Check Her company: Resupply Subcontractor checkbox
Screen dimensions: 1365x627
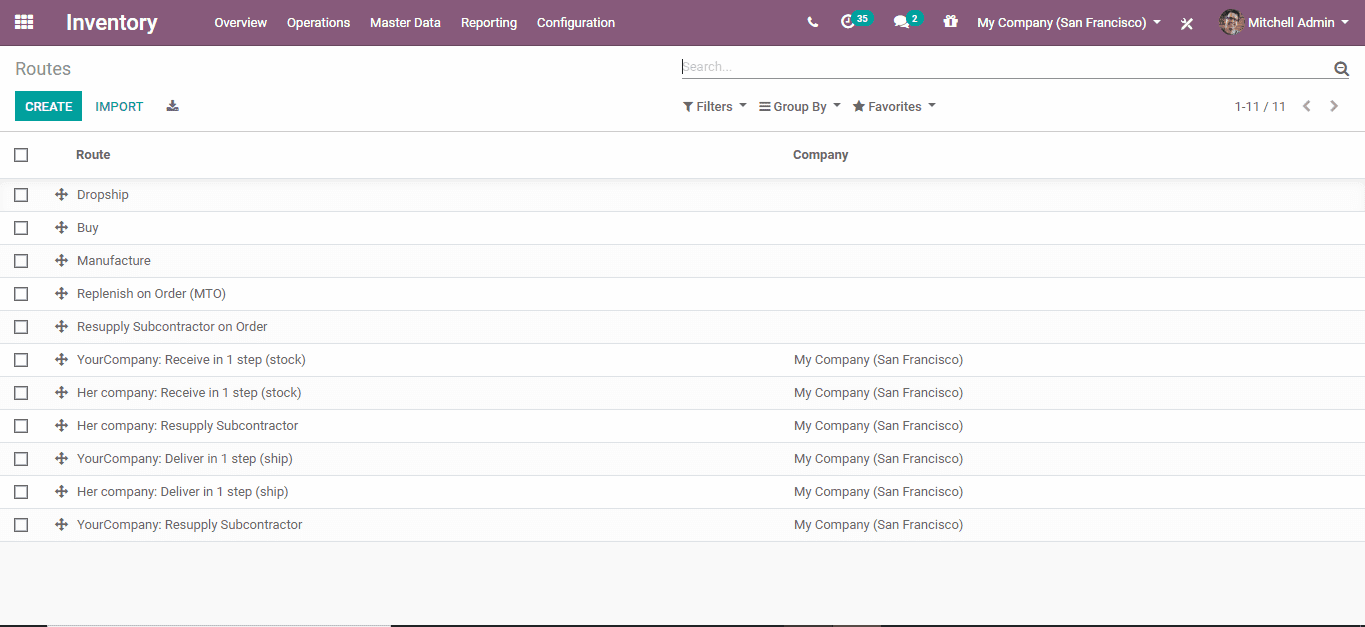click(x=21, y=426)
